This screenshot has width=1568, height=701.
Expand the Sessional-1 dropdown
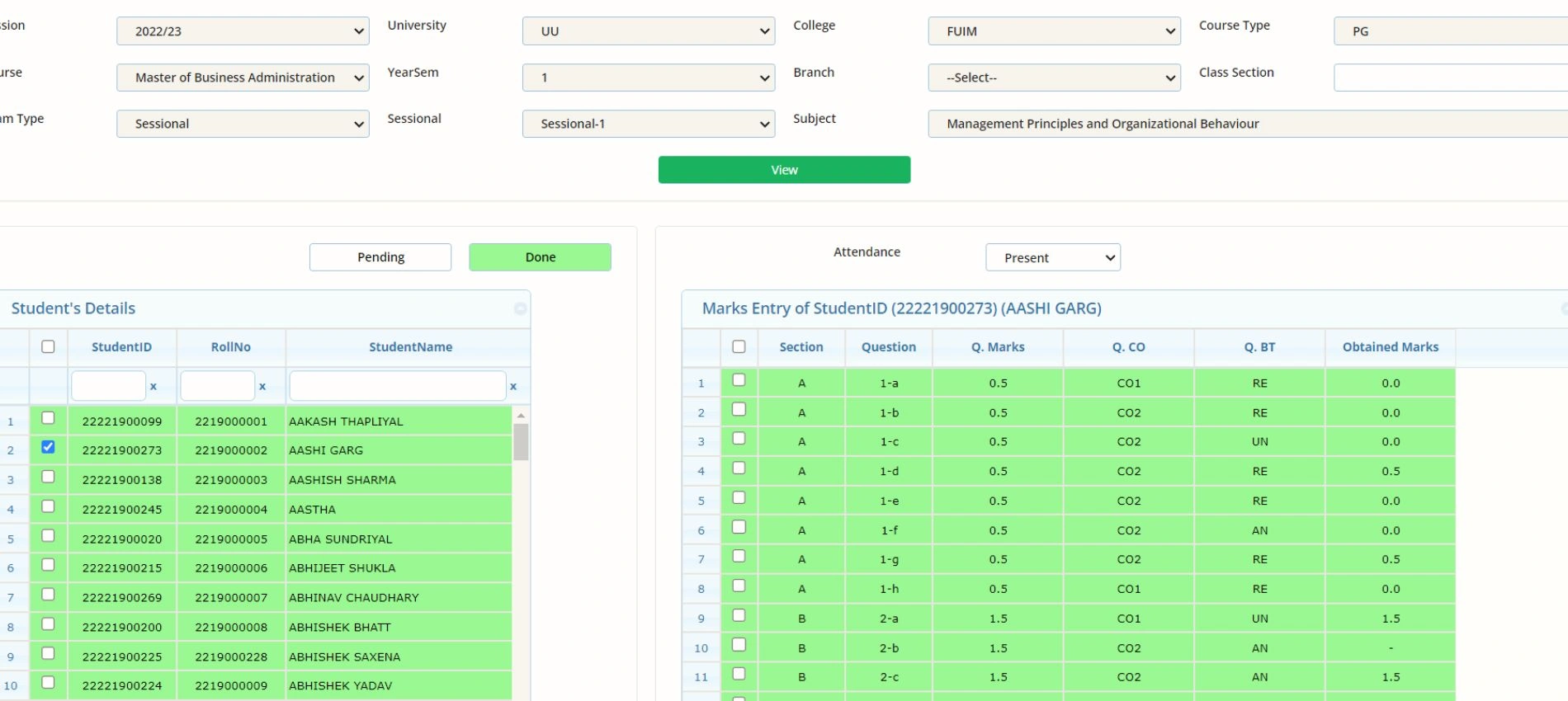point(649,124)
